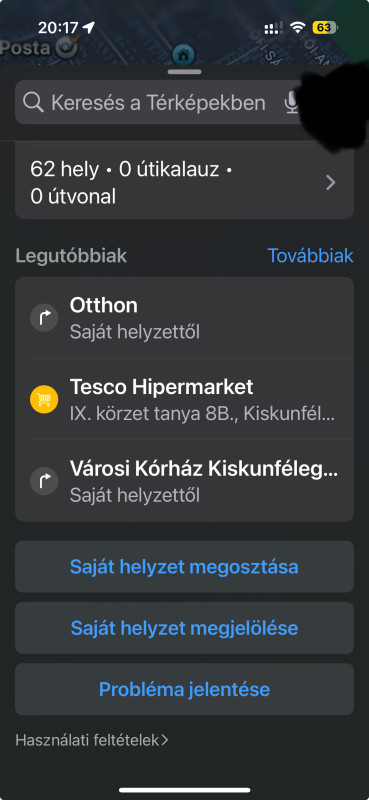369x800 pixels.
Task: Tap the battery indicator in status bar
Action: pyautogui.click(x=326, y=28)
